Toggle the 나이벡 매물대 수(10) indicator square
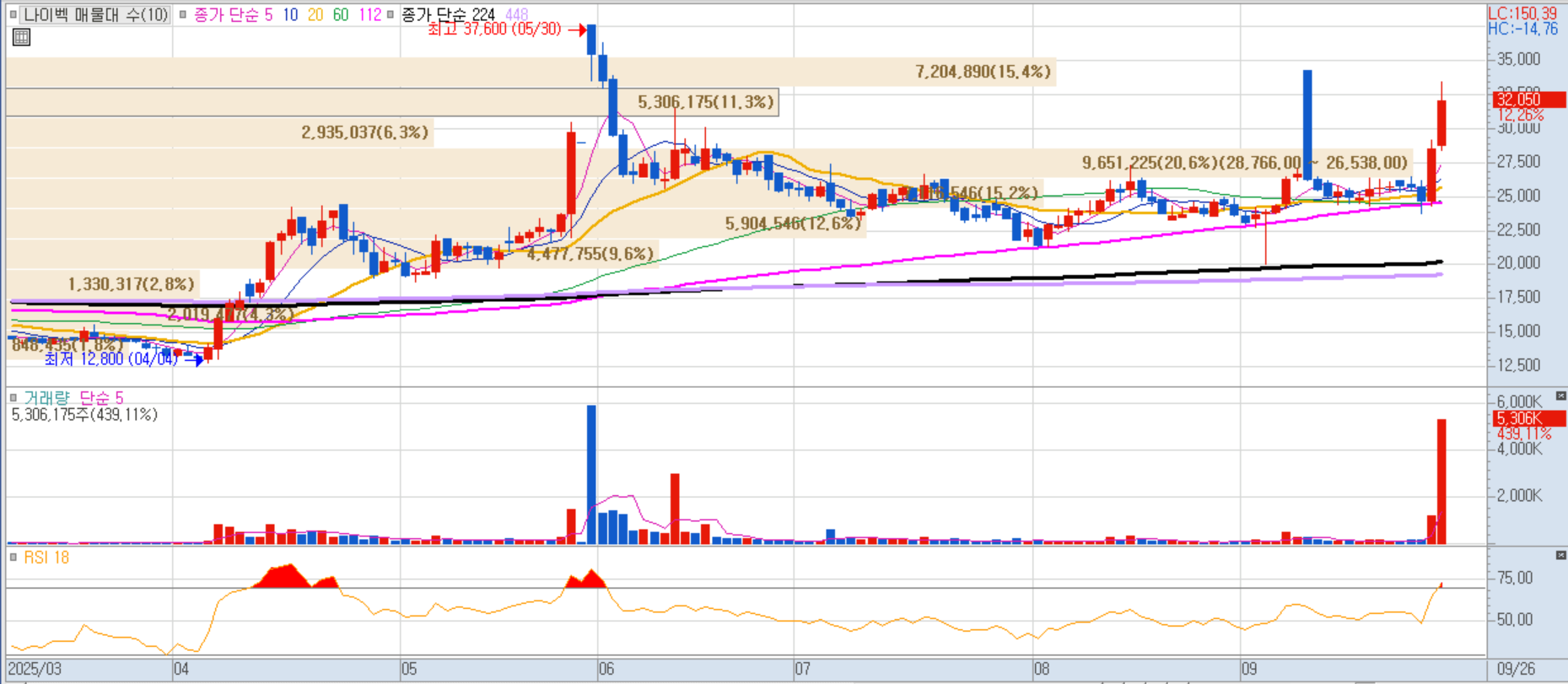The height and width of the screenshot is (684, 1568). (13, 14)
